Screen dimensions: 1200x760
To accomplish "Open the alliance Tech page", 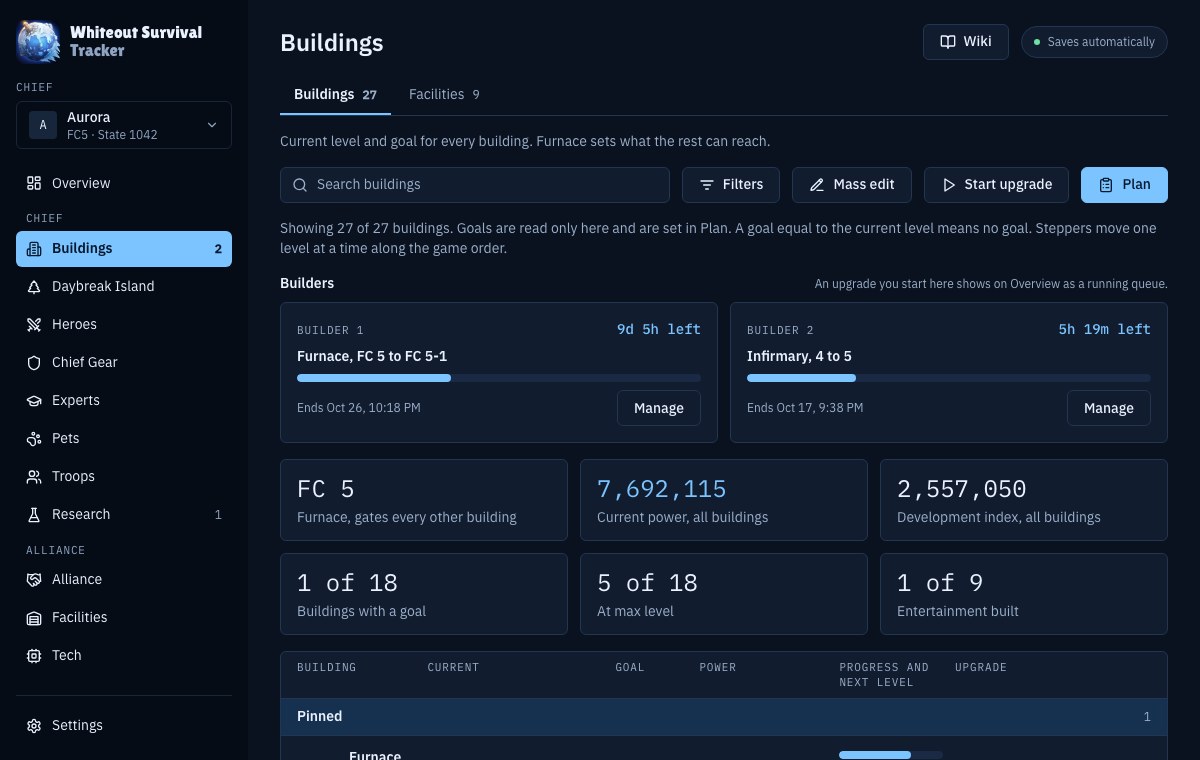I will point(124,656).
